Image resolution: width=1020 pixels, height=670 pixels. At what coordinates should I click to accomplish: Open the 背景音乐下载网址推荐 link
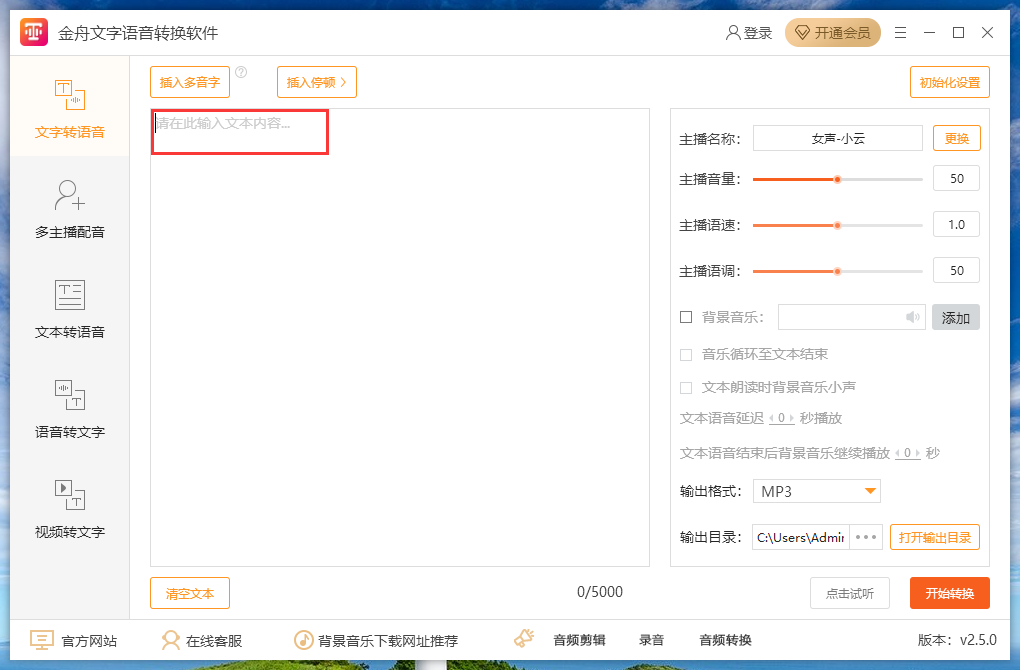pyautogui.click(x=376, y=641)
